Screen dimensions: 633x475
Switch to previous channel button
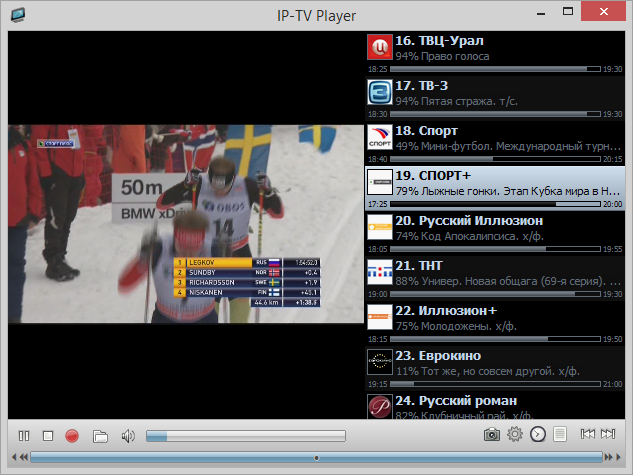coord(588,434)
